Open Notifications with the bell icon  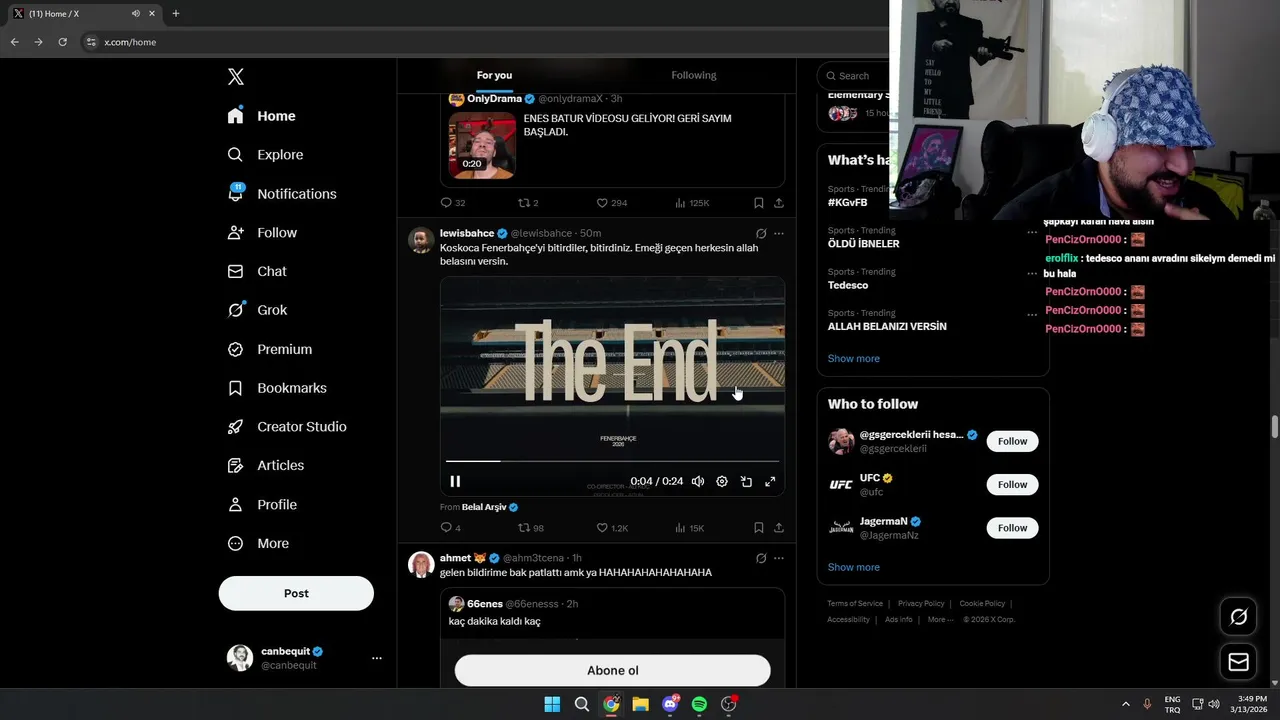click(282, 194)
